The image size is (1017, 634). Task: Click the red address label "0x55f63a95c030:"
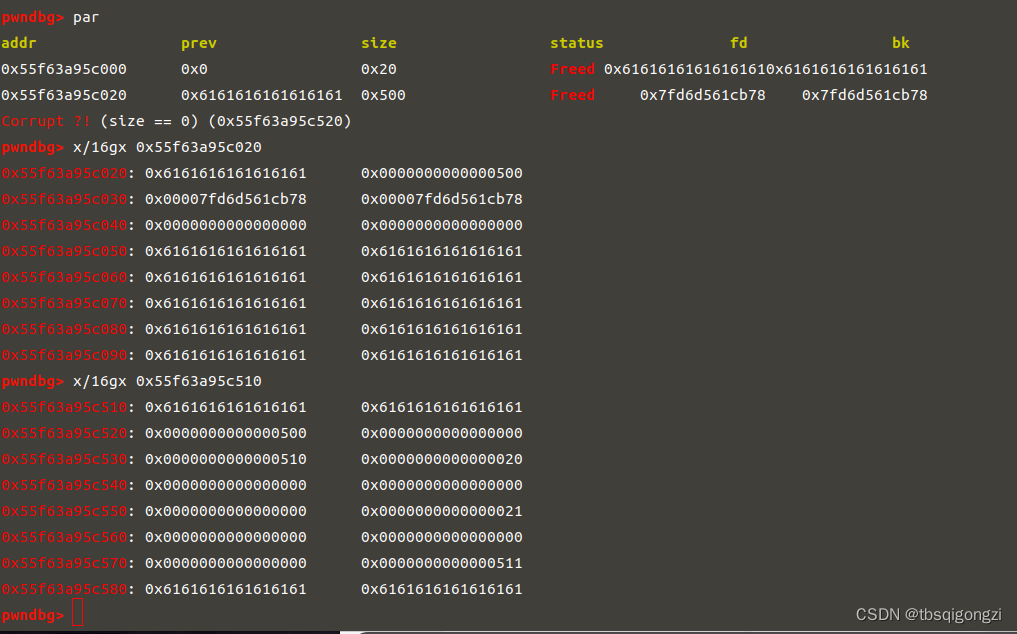tap(68, 199)
